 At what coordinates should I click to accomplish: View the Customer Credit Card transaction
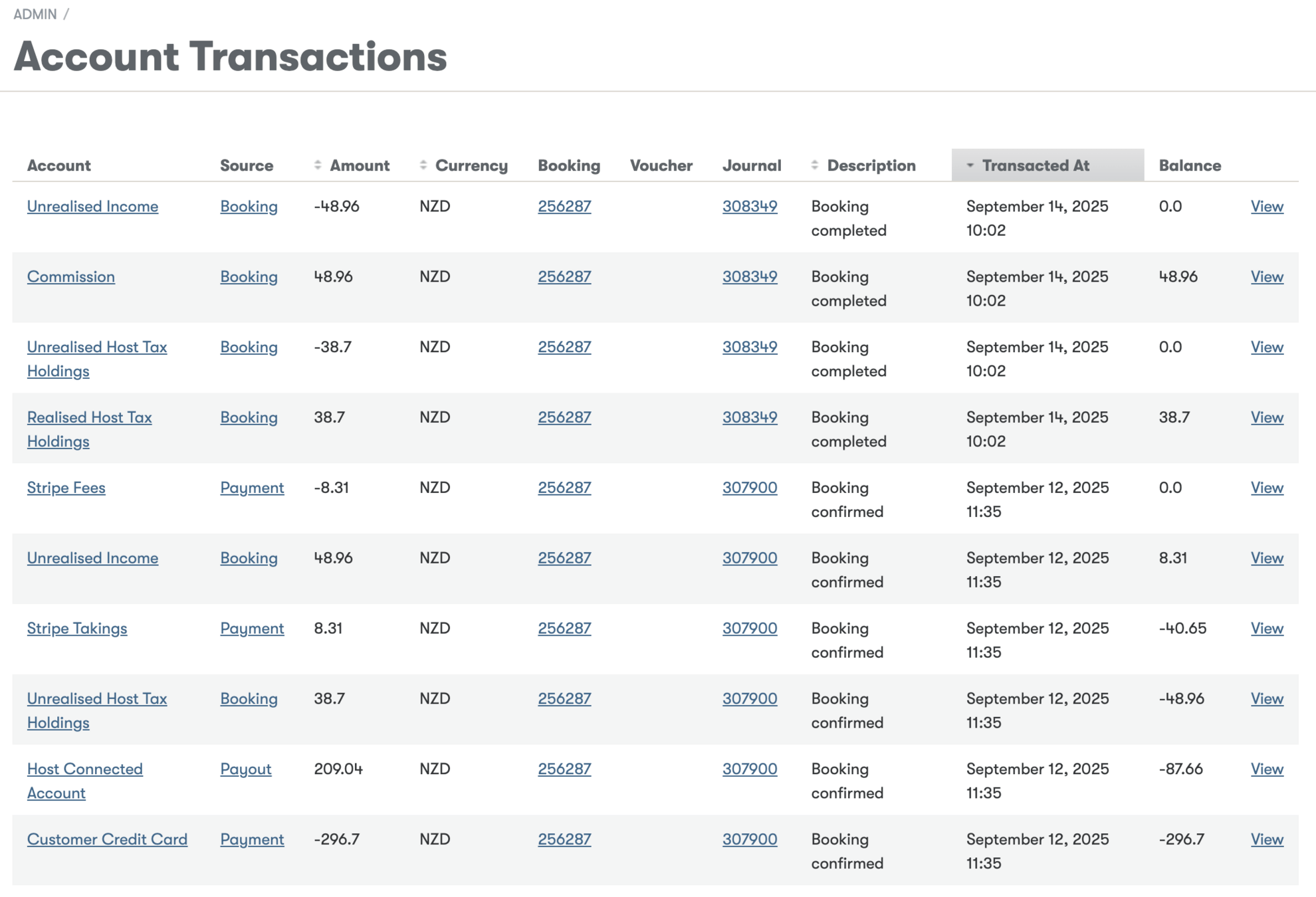click(x=1266, y=839)
